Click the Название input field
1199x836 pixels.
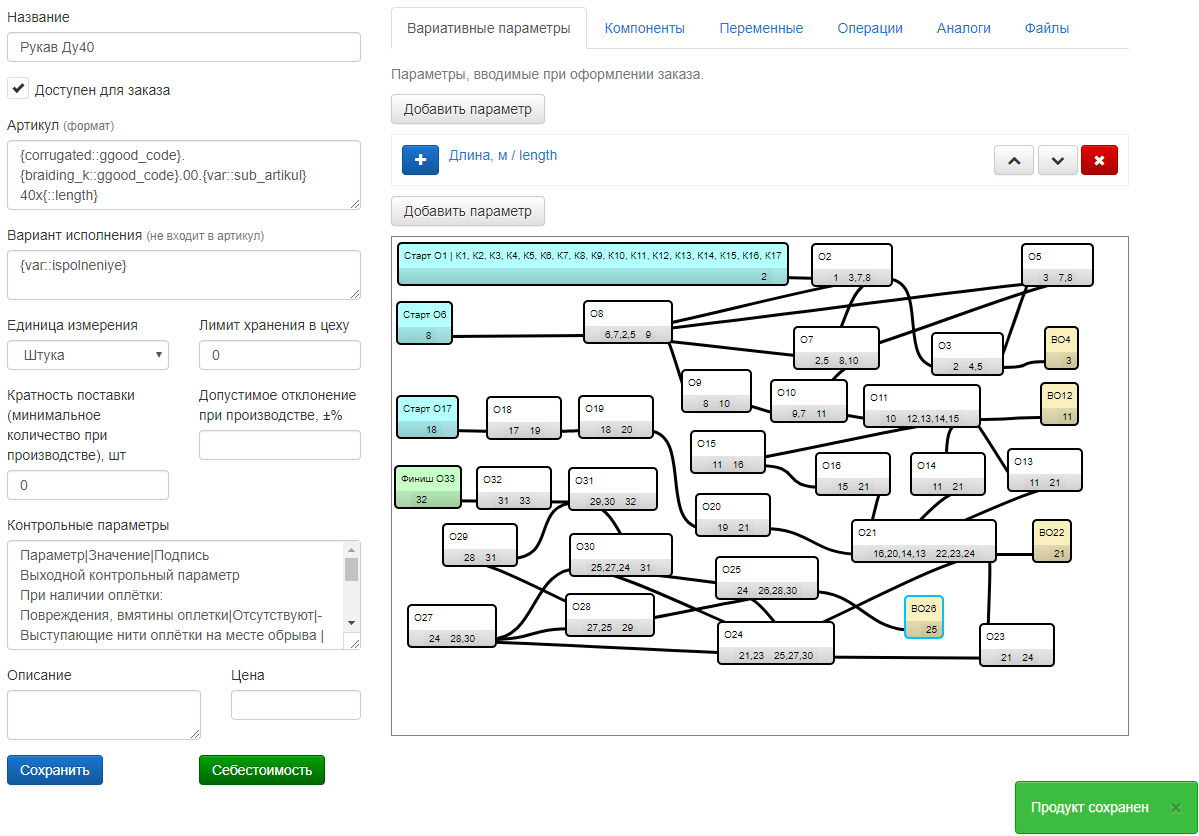tap(184, 47)
